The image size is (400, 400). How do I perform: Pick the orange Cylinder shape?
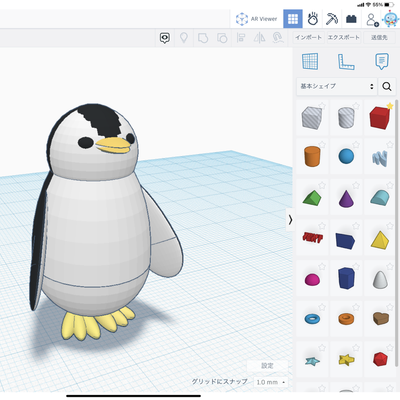point(312,156)
